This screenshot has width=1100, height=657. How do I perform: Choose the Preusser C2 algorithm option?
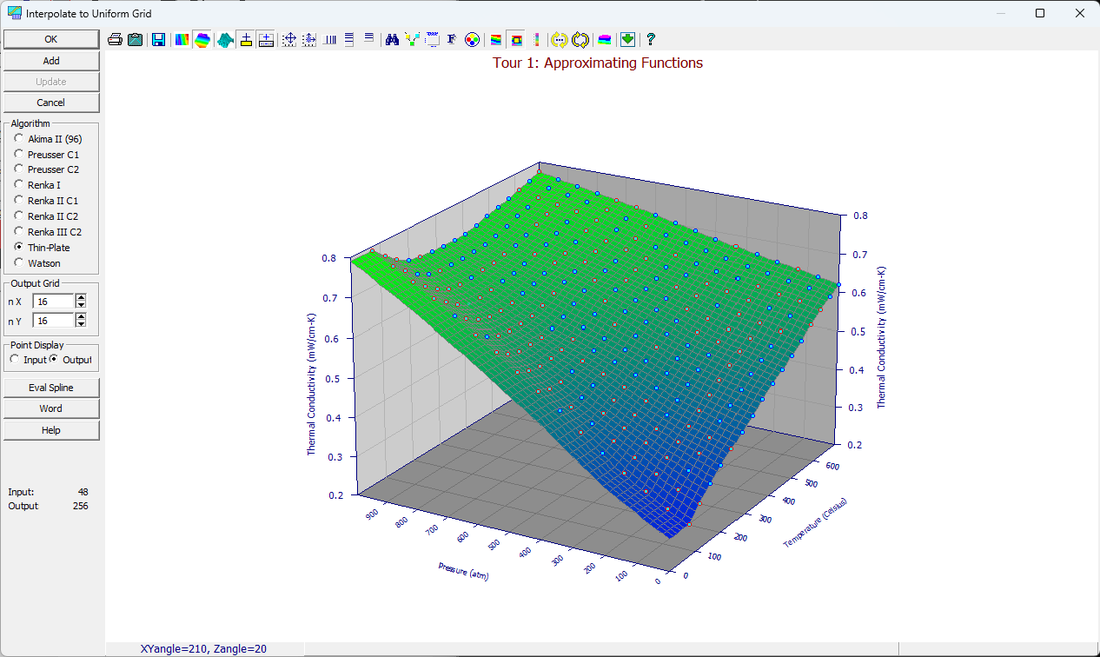point(46,170)
